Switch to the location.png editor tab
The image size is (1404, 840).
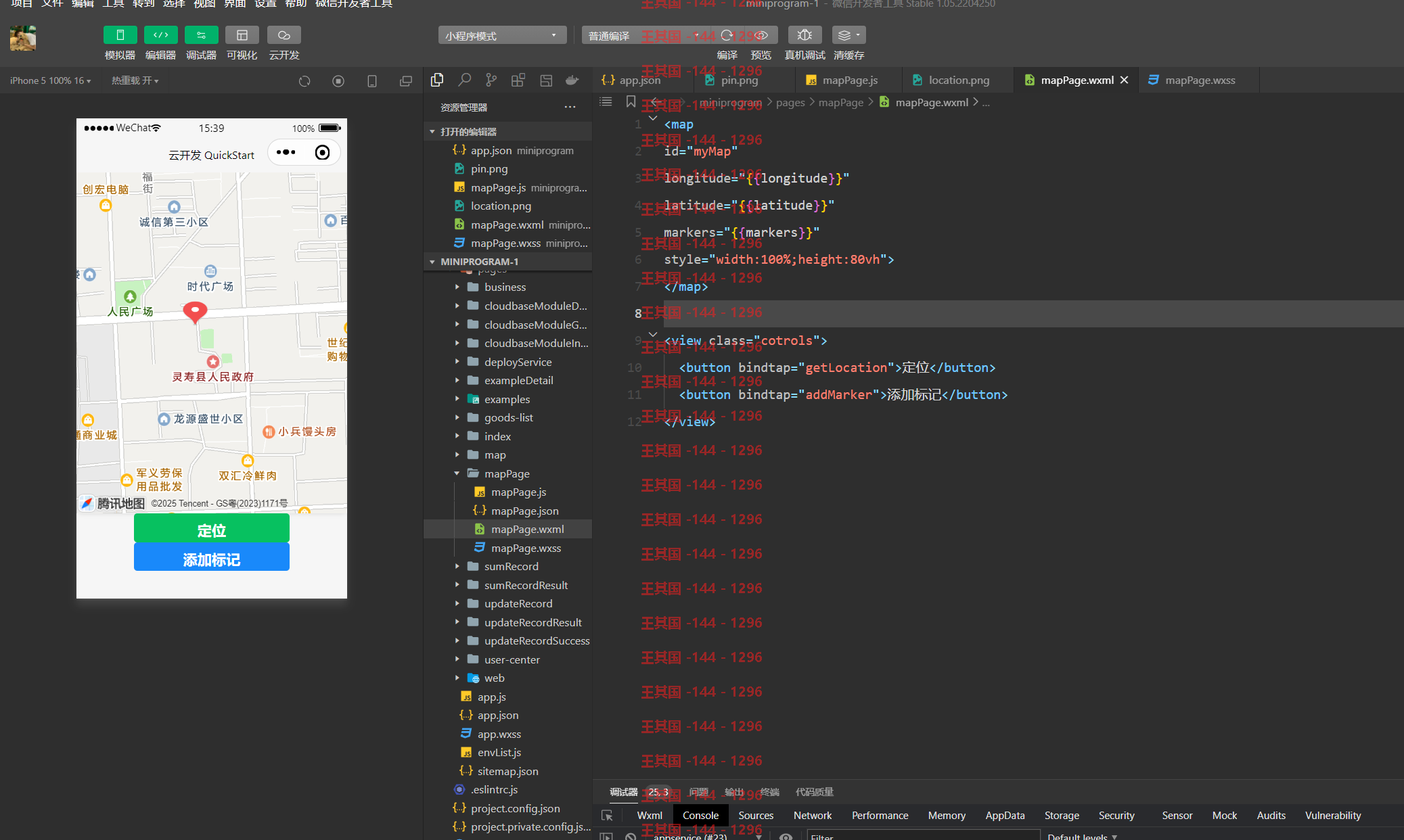click(958, 80)
